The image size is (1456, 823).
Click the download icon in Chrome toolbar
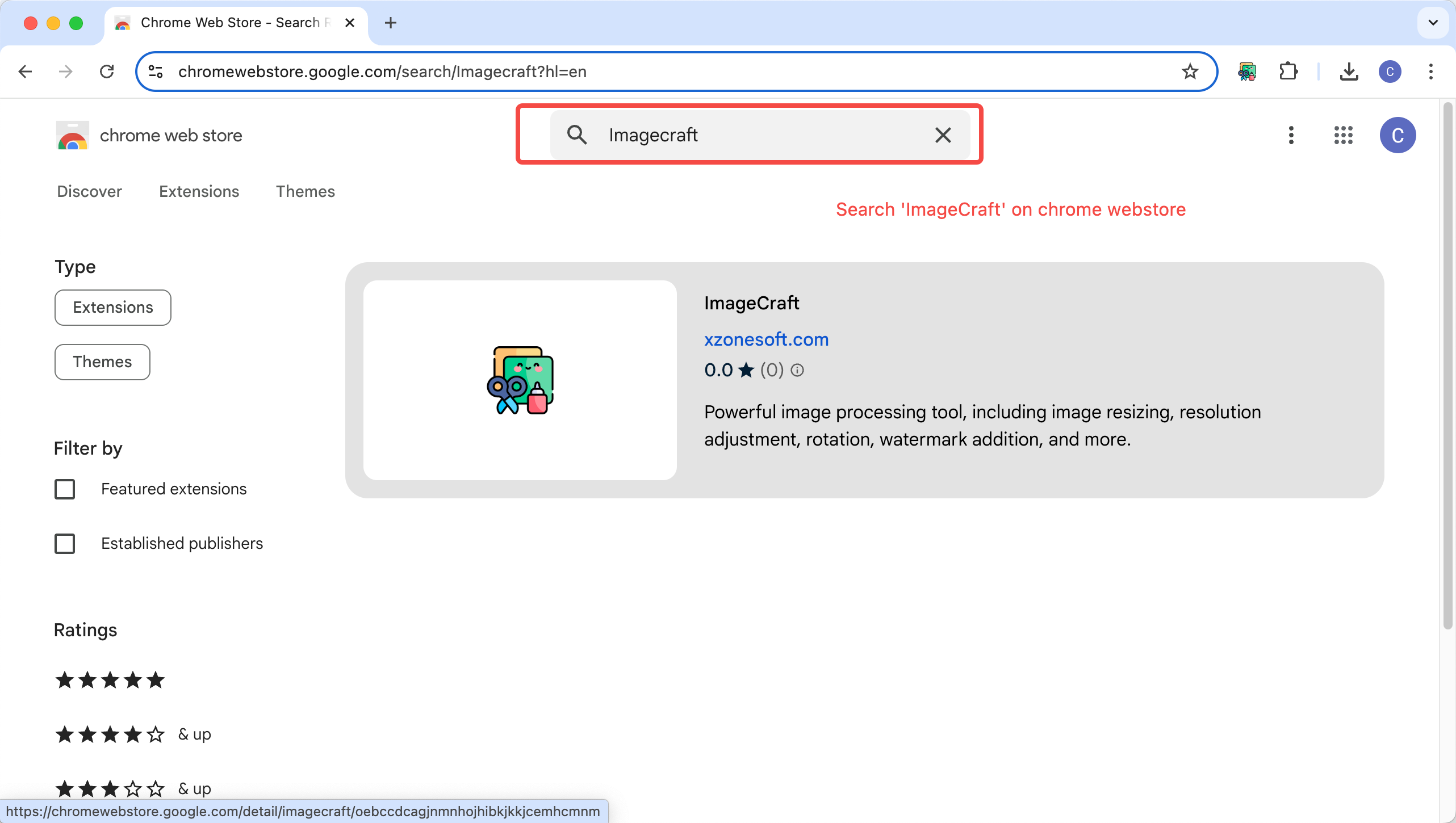[x=1349, y=71]
